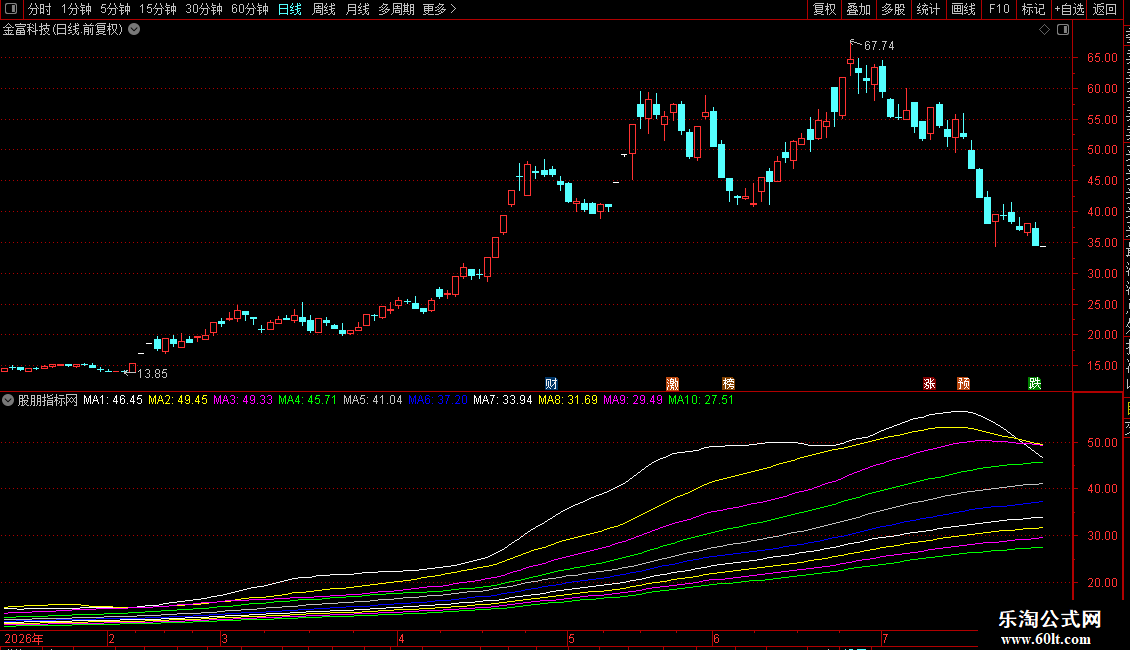The height and width of the screenshot is (650, 1130).
Task: Toggle the side panel icon near price axis
Action: [1063, 30]
